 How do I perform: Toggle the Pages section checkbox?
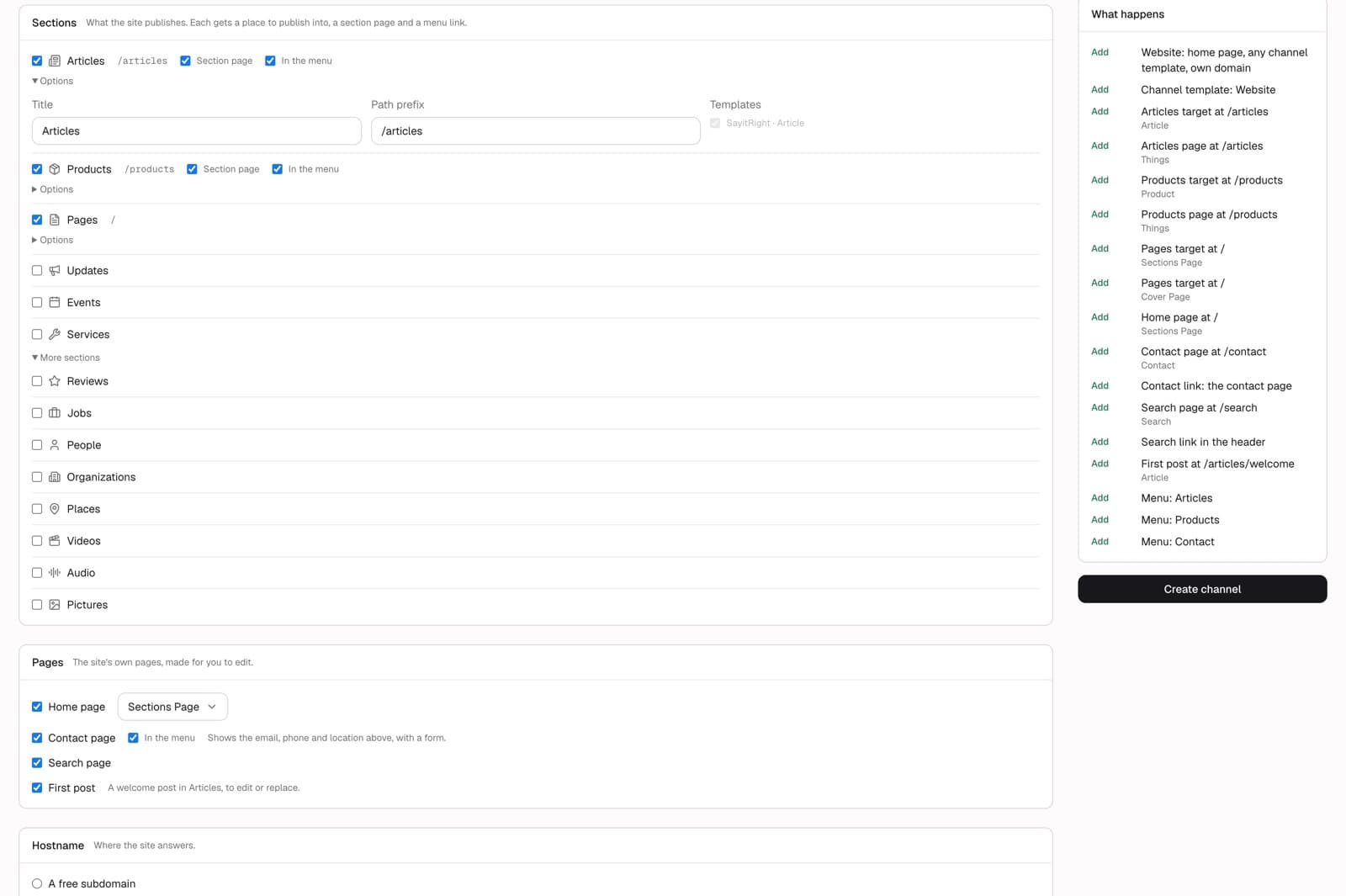[37, 220]
